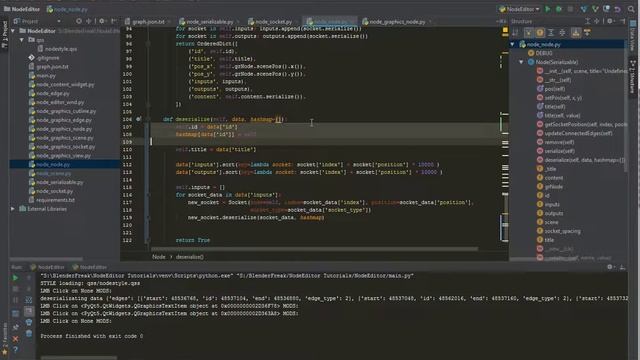The width and height of the screenshot is (640, 360).
Task: Click override gutter icon on line 106
Action: [x=138, y=119]
